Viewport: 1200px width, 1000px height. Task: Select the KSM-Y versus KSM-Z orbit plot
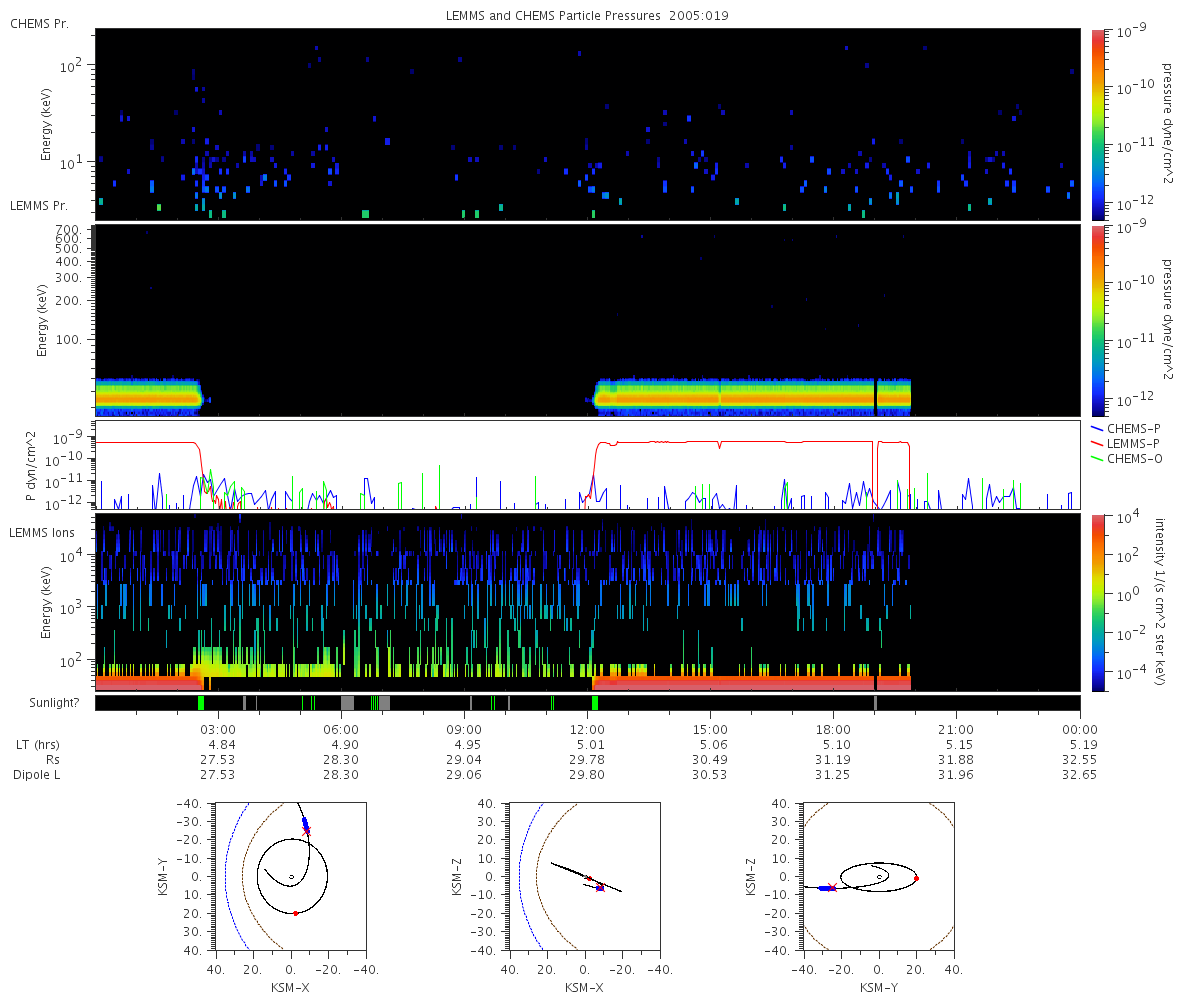[878, 876]
